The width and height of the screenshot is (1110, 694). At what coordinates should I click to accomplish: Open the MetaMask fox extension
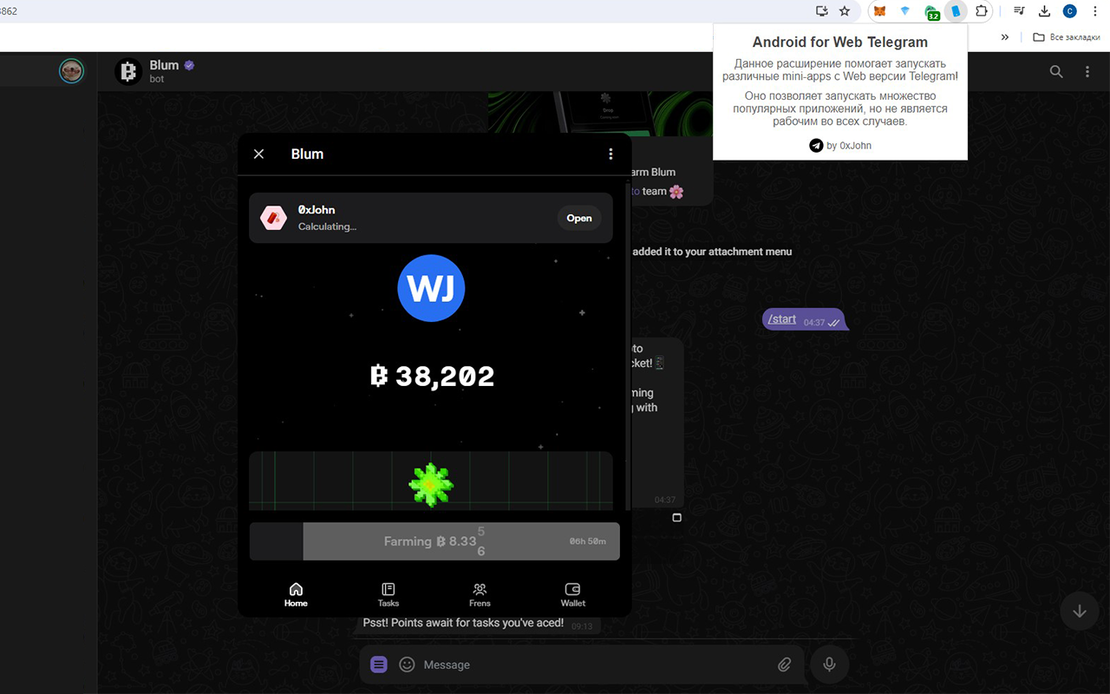pyautogui.click(x=879, y=11)
